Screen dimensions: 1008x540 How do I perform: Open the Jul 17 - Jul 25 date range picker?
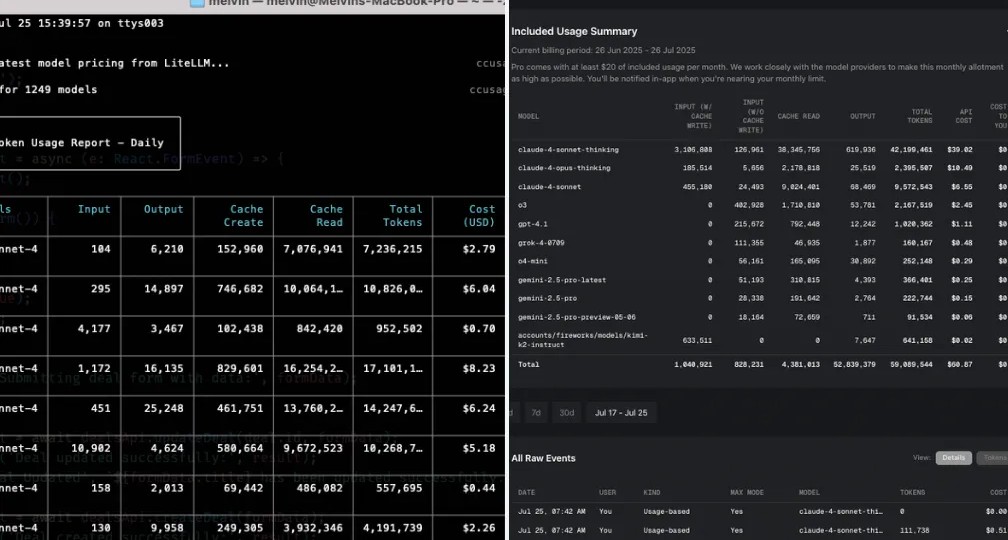point(620,412)
